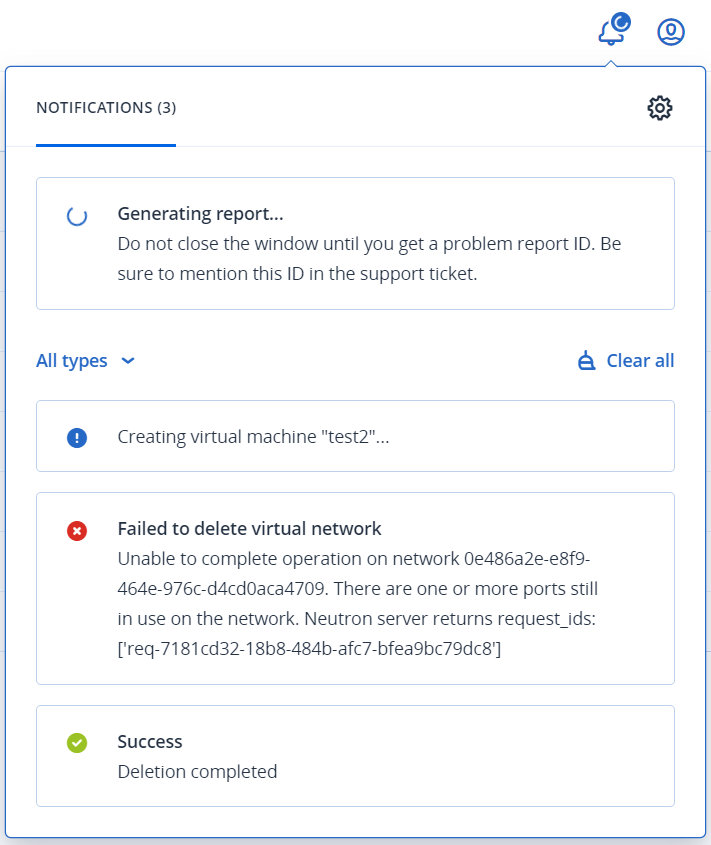Click the Neutron error details text
The image size is (711, 845).
tap(358, 604)
